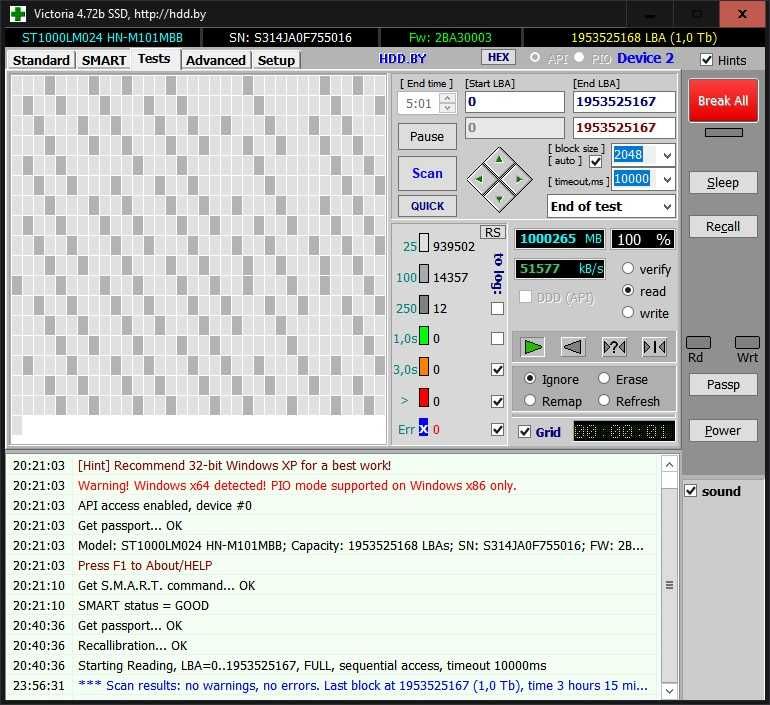770x705 pixels.
Task: Click the End time stepper arrows
Action: coord(447,103)
